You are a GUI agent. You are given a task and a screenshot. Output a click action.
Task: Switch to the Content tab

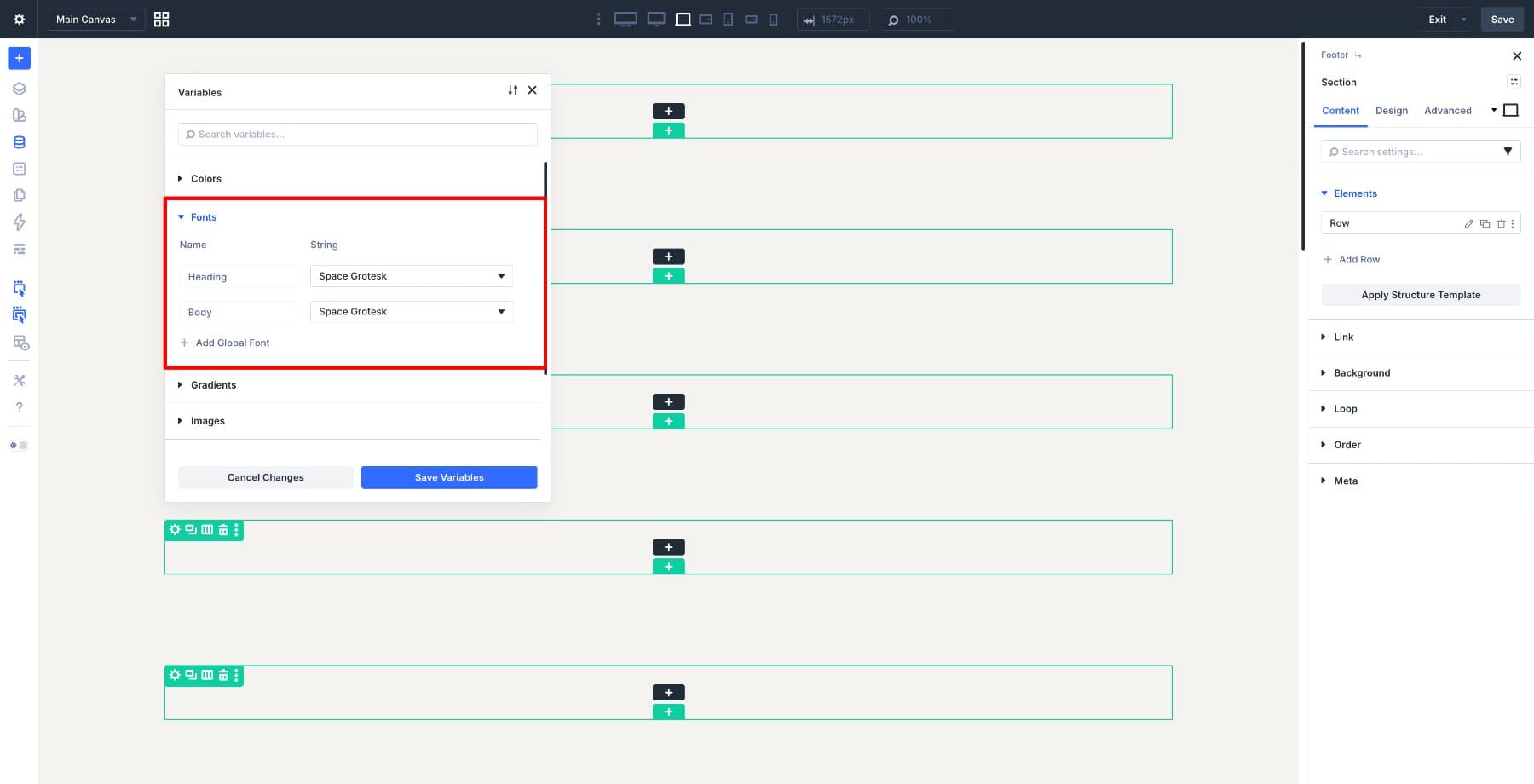click(1341, 111)
